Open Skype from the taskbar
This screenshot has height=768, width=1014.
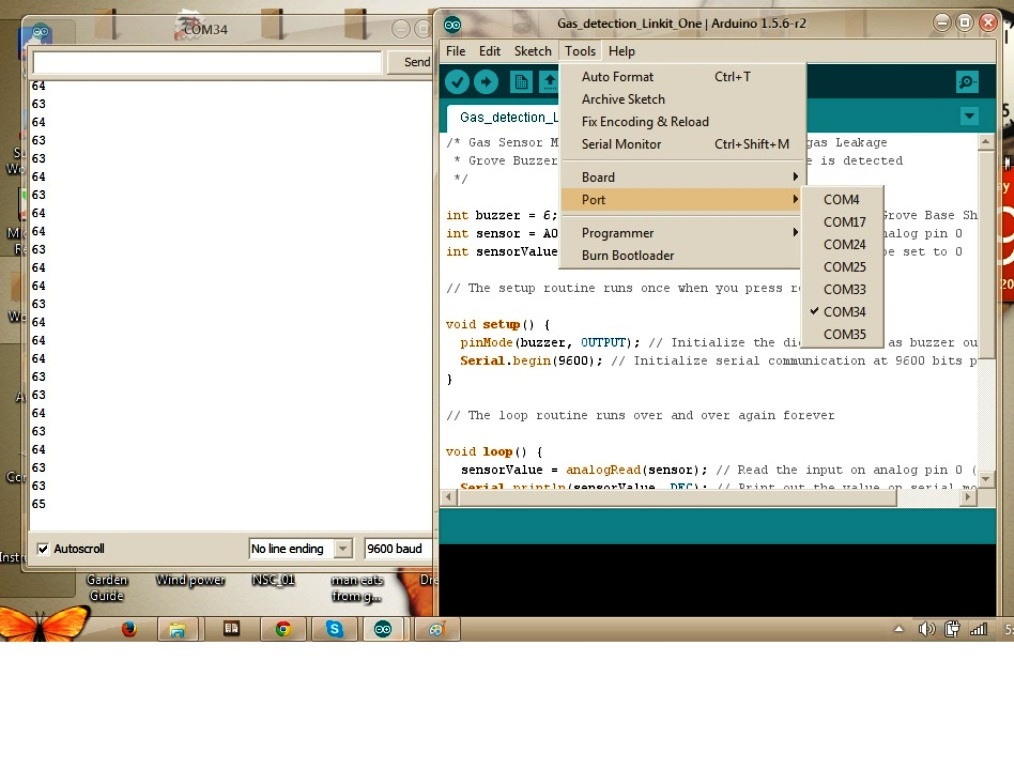click(334, 629)
